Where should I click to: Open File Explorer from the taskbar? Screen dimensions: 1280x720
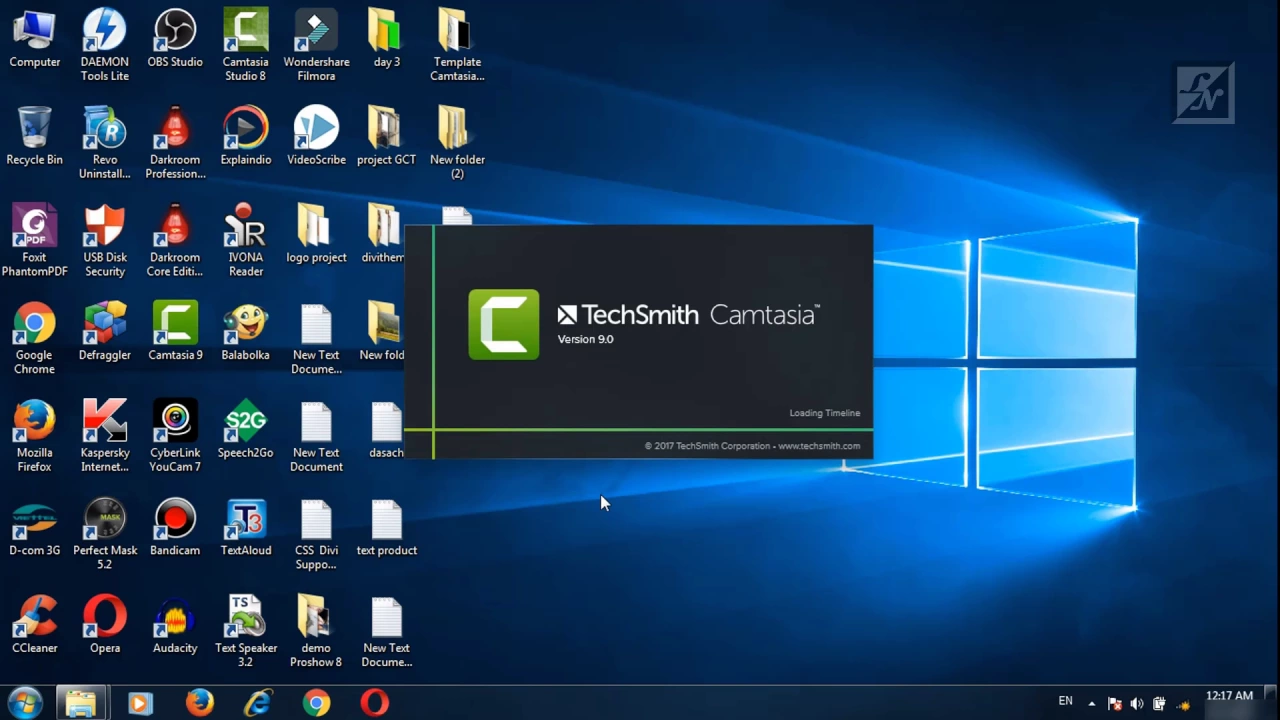81,703
